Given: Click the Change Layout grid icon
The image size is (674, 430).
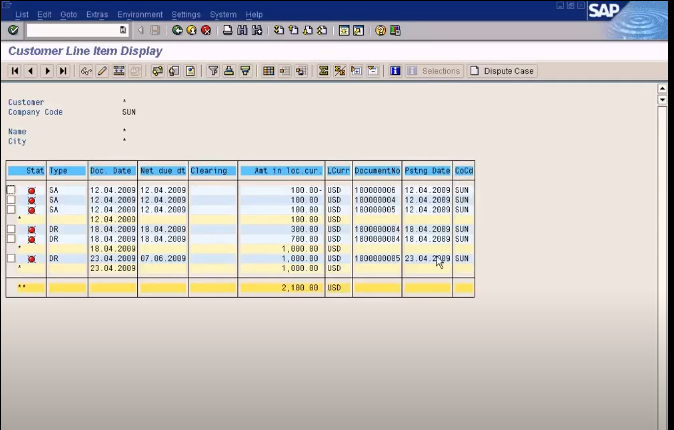Looking at the screenshot, I should (269, 71).
